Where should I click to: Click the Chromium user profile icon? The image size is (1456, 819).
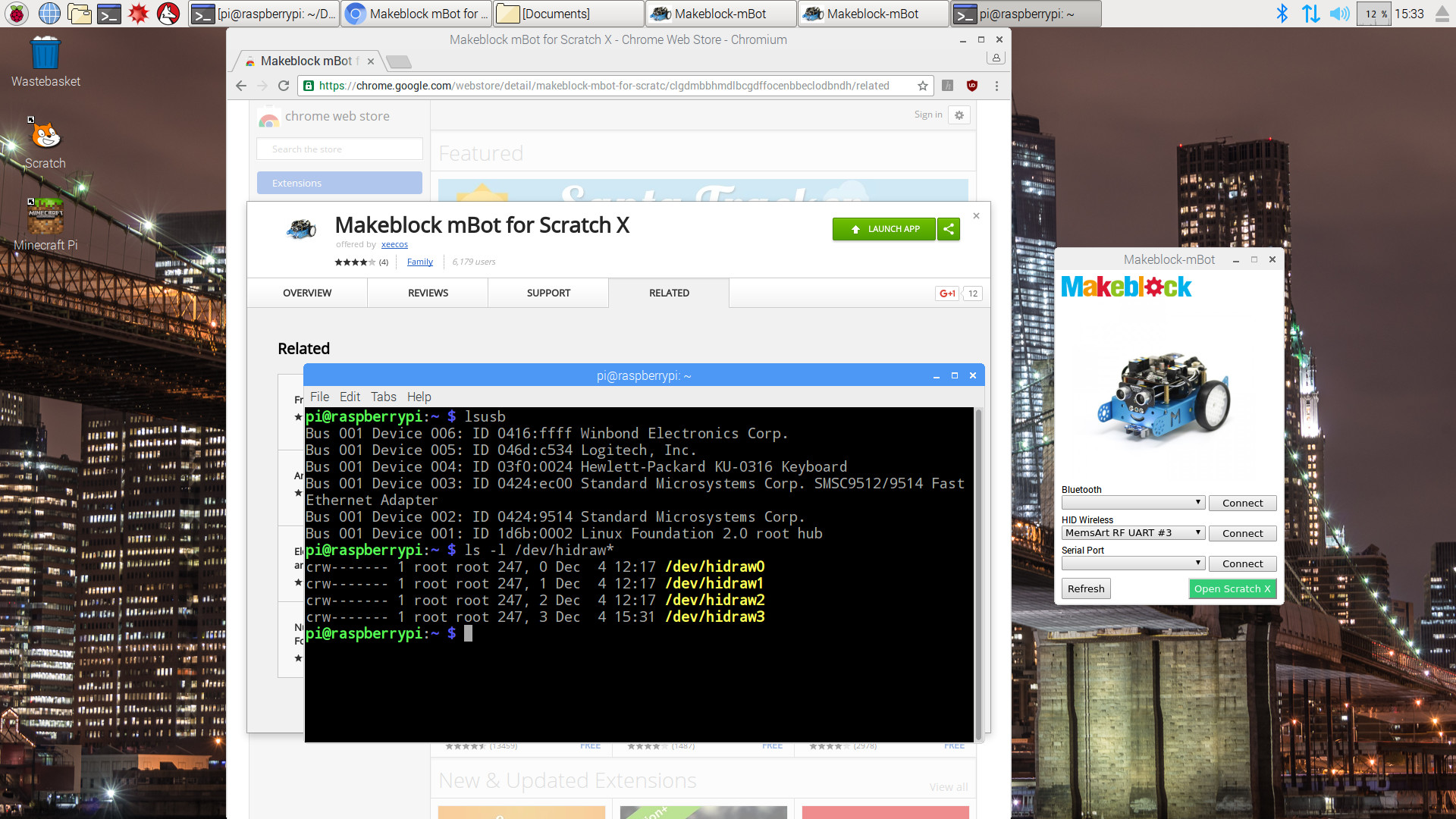pos(996,58)
